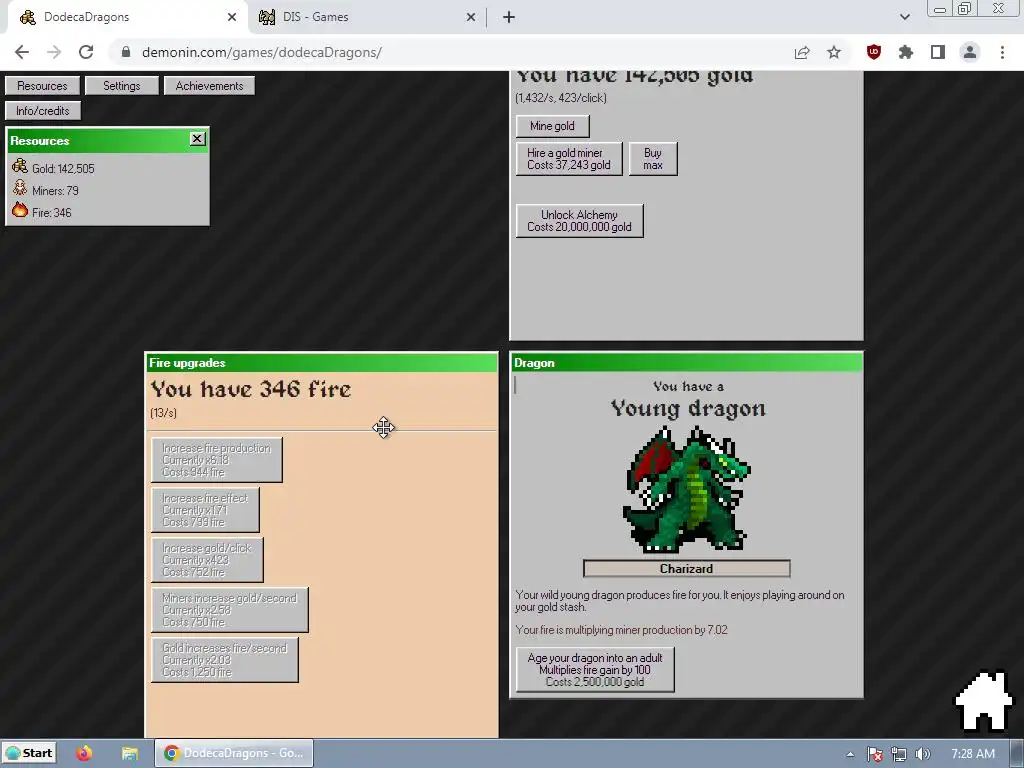The image size is (1024, 768).
Task: Open the network tray icon
Action: pos(899,754)
